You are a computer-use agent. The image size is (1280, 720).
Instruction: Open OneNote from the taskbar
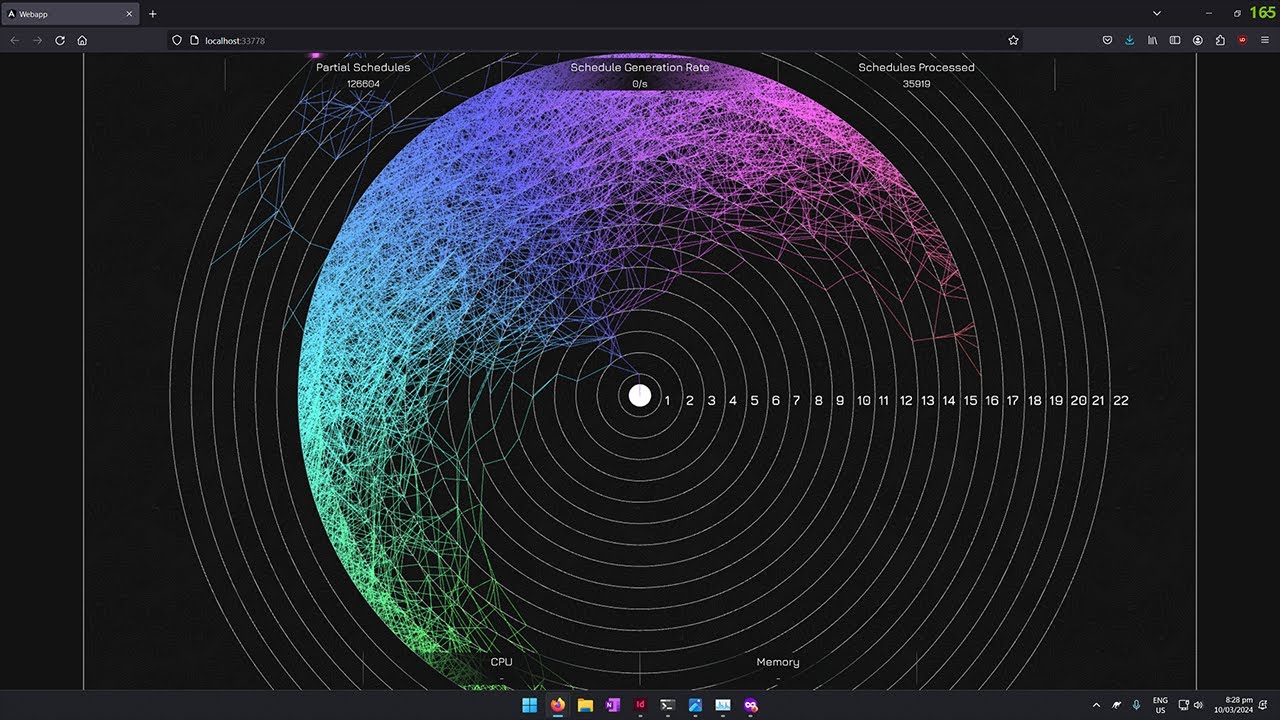pos(612,705)
